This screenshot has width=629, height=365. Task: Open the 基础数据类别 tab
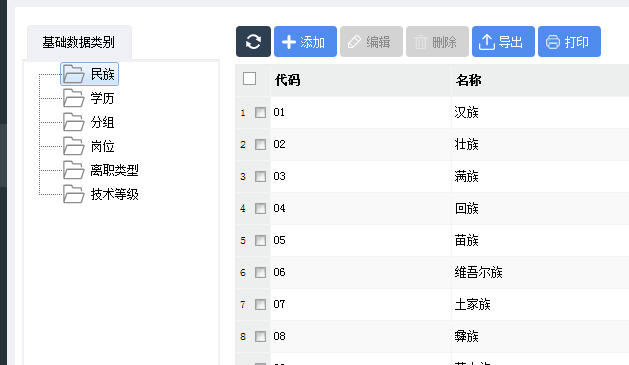pyautogui.click(x=79, y=42)
